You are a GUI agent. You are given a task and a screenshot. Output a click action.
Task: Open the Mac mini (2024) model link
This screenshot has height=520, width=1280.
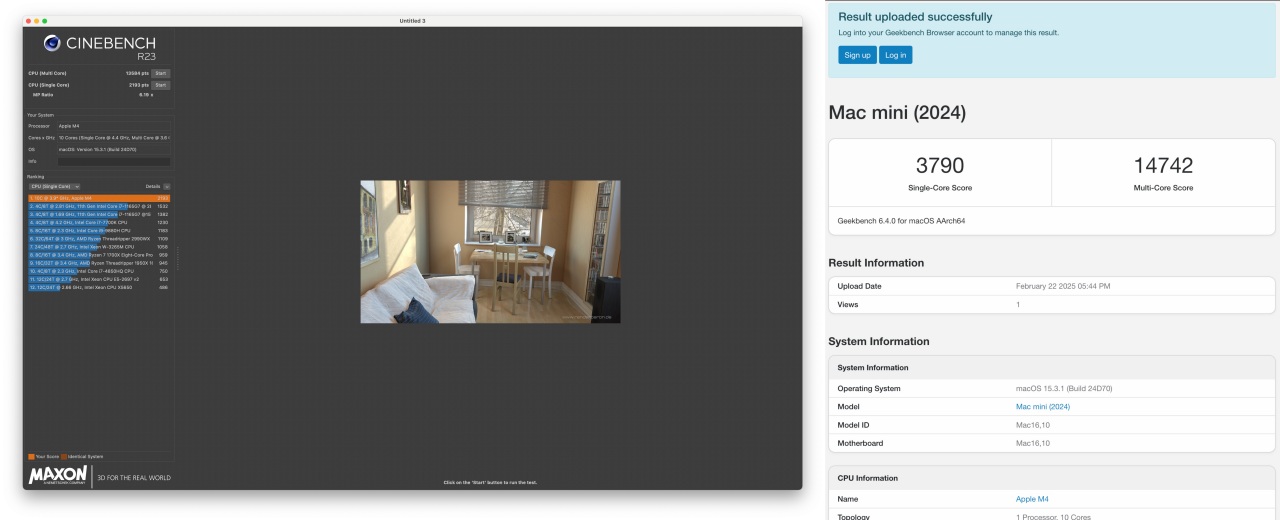[1042, 406]
